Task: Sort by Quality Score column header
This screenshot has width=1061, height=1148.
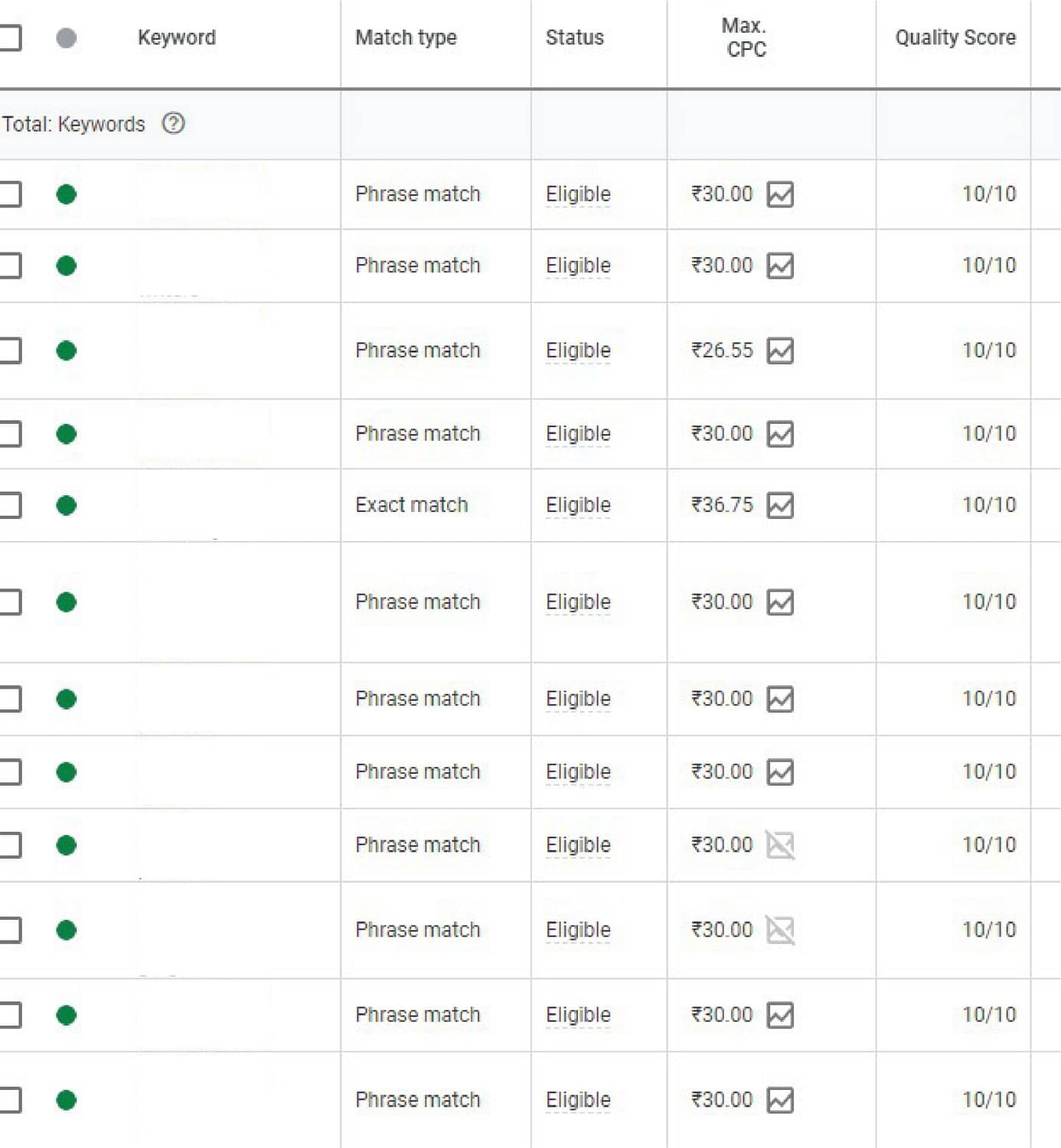Action: point(955,38)
